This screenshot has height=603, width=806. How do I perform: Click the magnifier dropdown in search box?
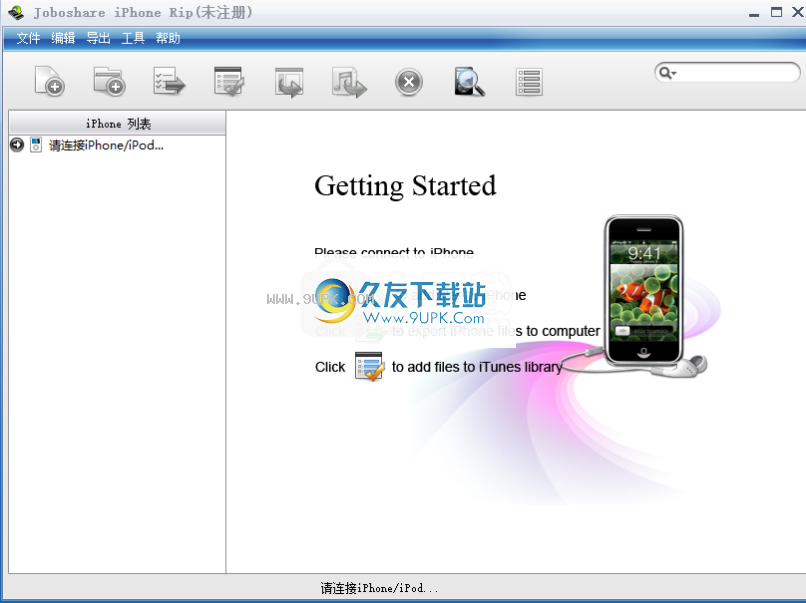pyautogui.click(x=667, y=73)
